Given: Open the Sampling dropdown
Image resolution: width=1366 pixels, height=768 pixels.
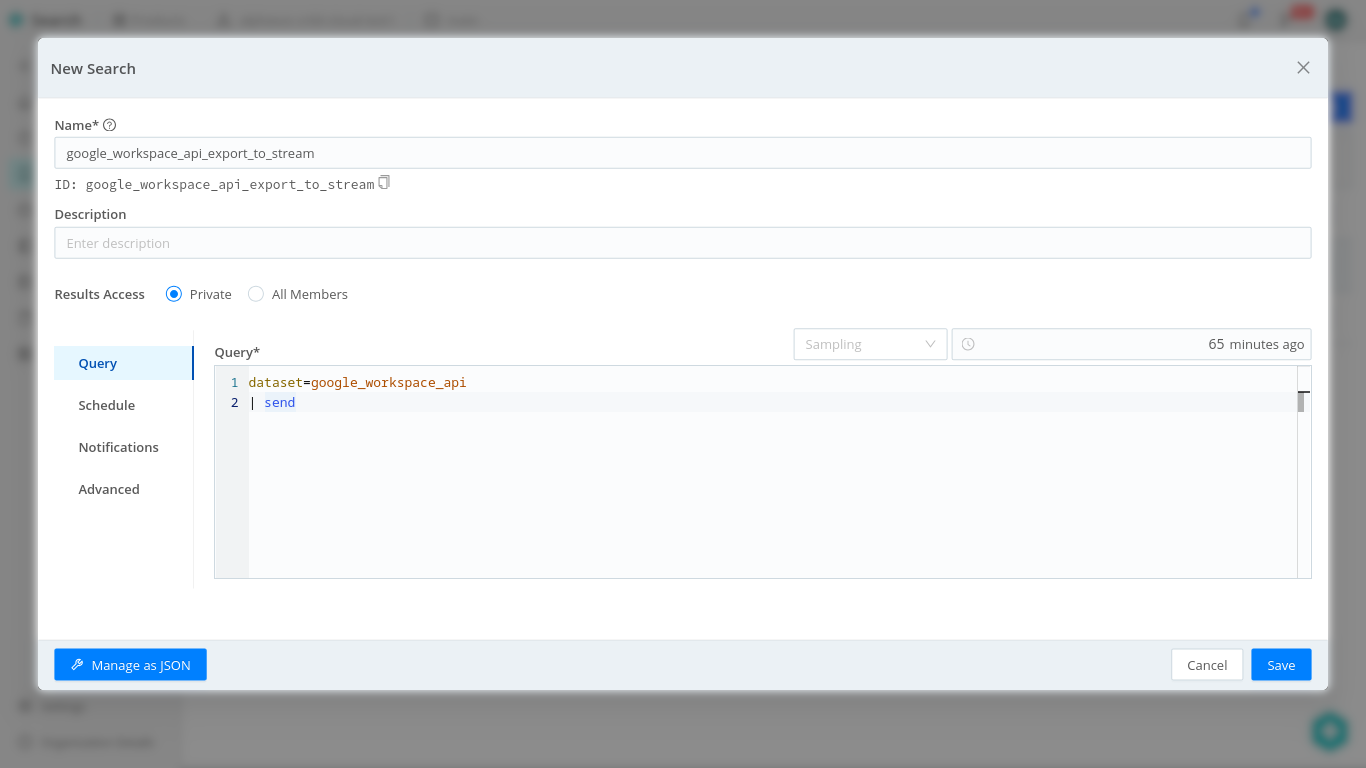Looking at the screenshot, I should 870,343.
